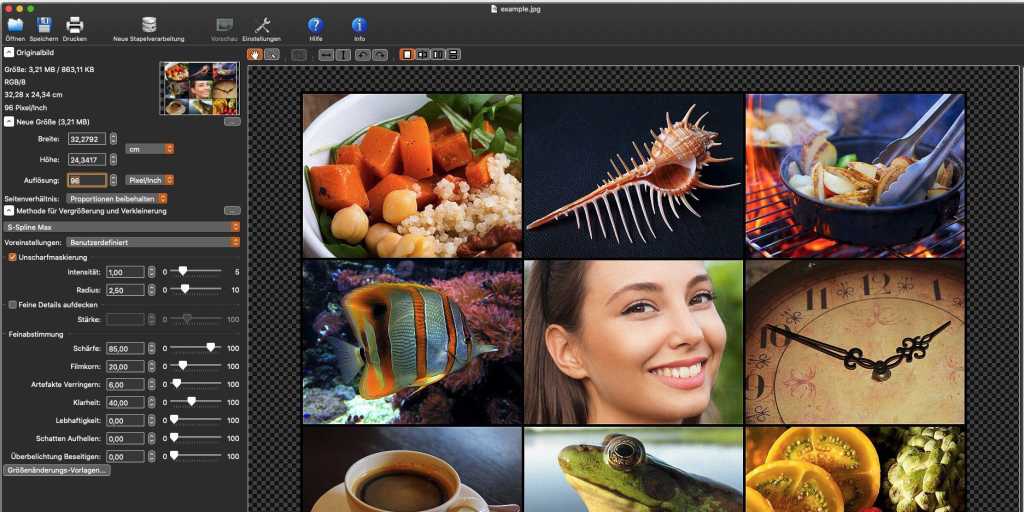Click the Intensität slider
The image size is (1024, 512).
tap(196, 271)
